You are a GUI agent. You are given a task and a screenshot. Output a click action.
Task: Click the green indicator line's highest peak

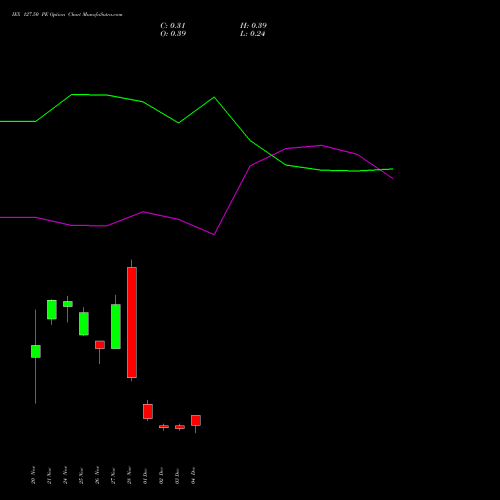[72, 95]
